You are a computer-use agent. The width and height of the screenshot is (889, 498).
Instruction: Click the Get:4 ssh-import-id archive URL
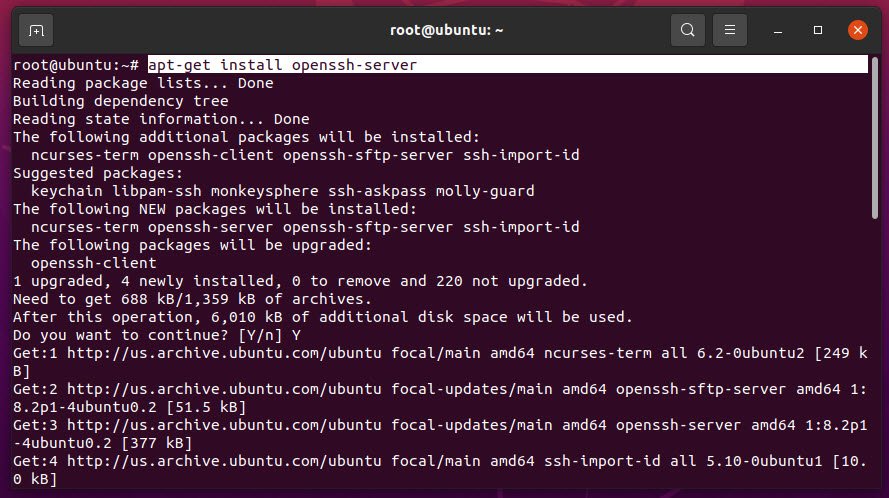[224, 461]
